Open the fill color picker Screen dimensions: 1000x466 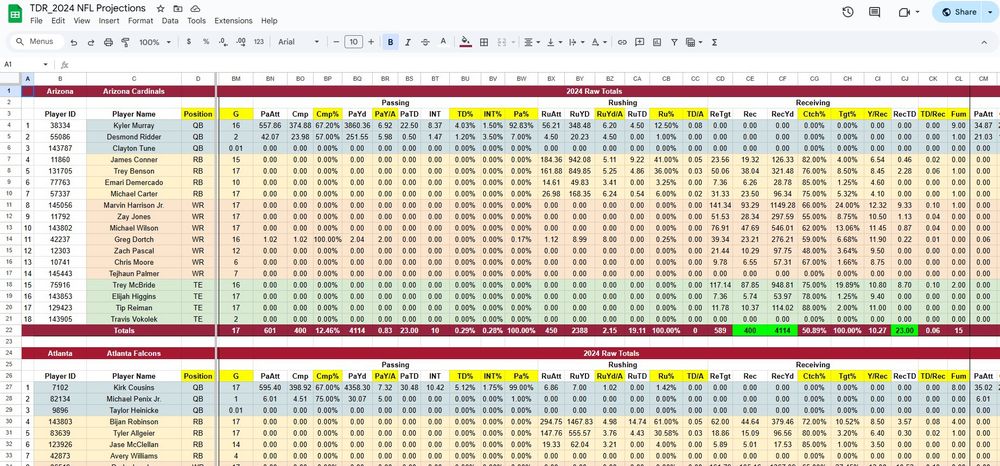click(466, 42)
